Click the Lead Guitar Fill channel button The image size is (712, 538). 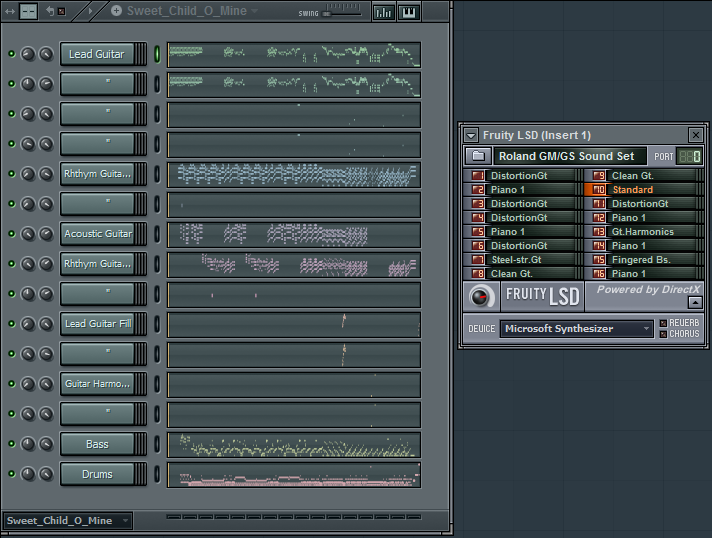(x=97, y=324)
